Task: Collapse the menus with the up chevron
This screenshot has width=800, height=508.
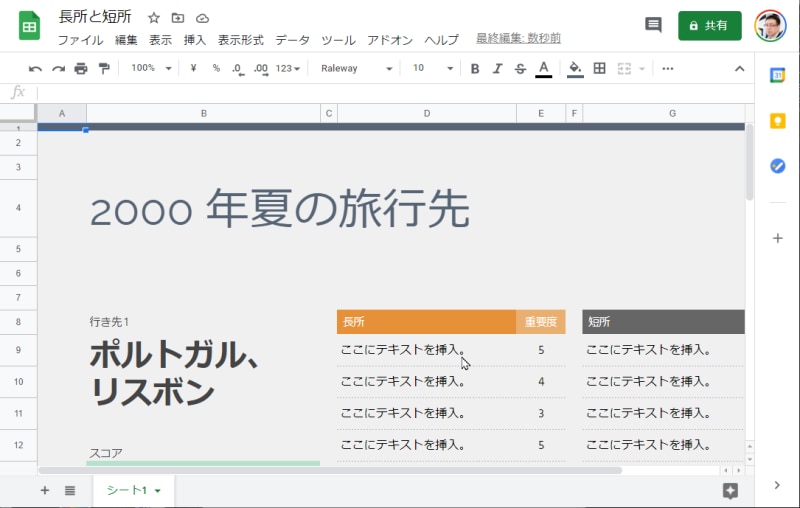Action: pyautogui.click(x=739, y=68)
